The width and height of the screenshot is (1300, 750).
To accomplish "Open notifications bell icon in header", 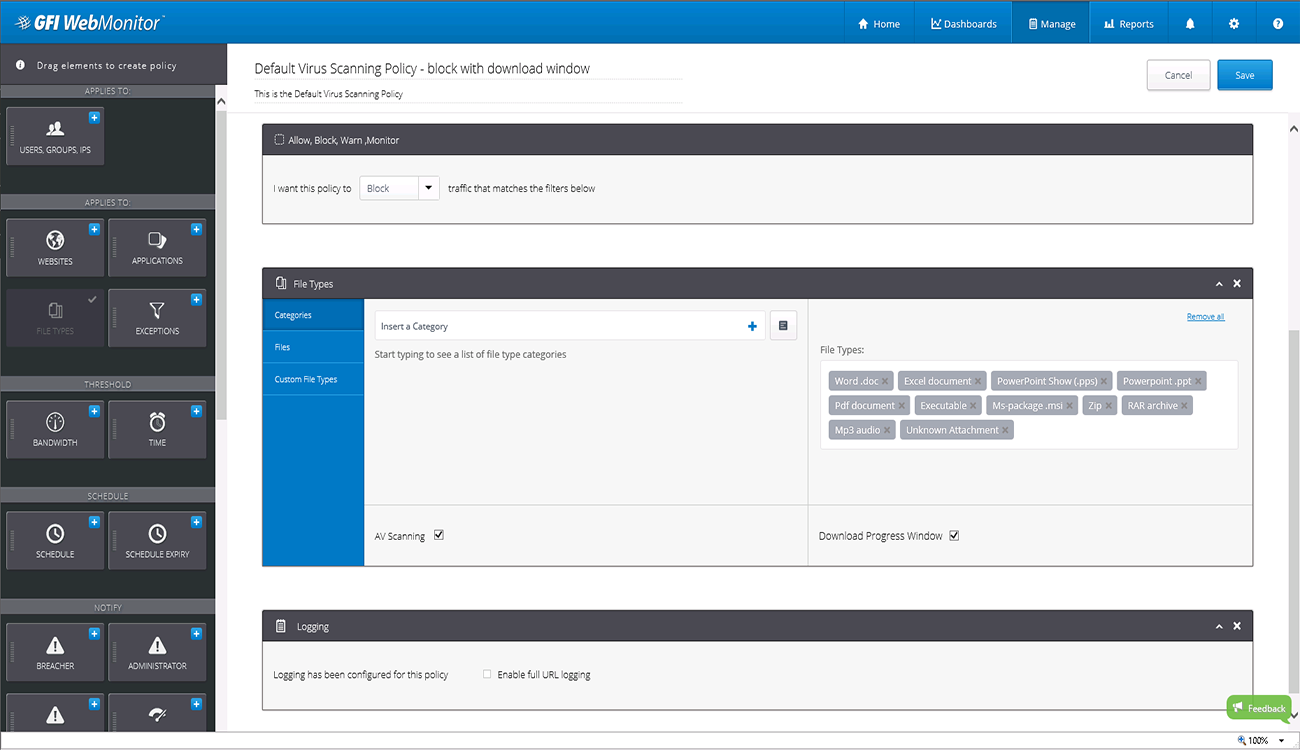I will click(1190, 24).
